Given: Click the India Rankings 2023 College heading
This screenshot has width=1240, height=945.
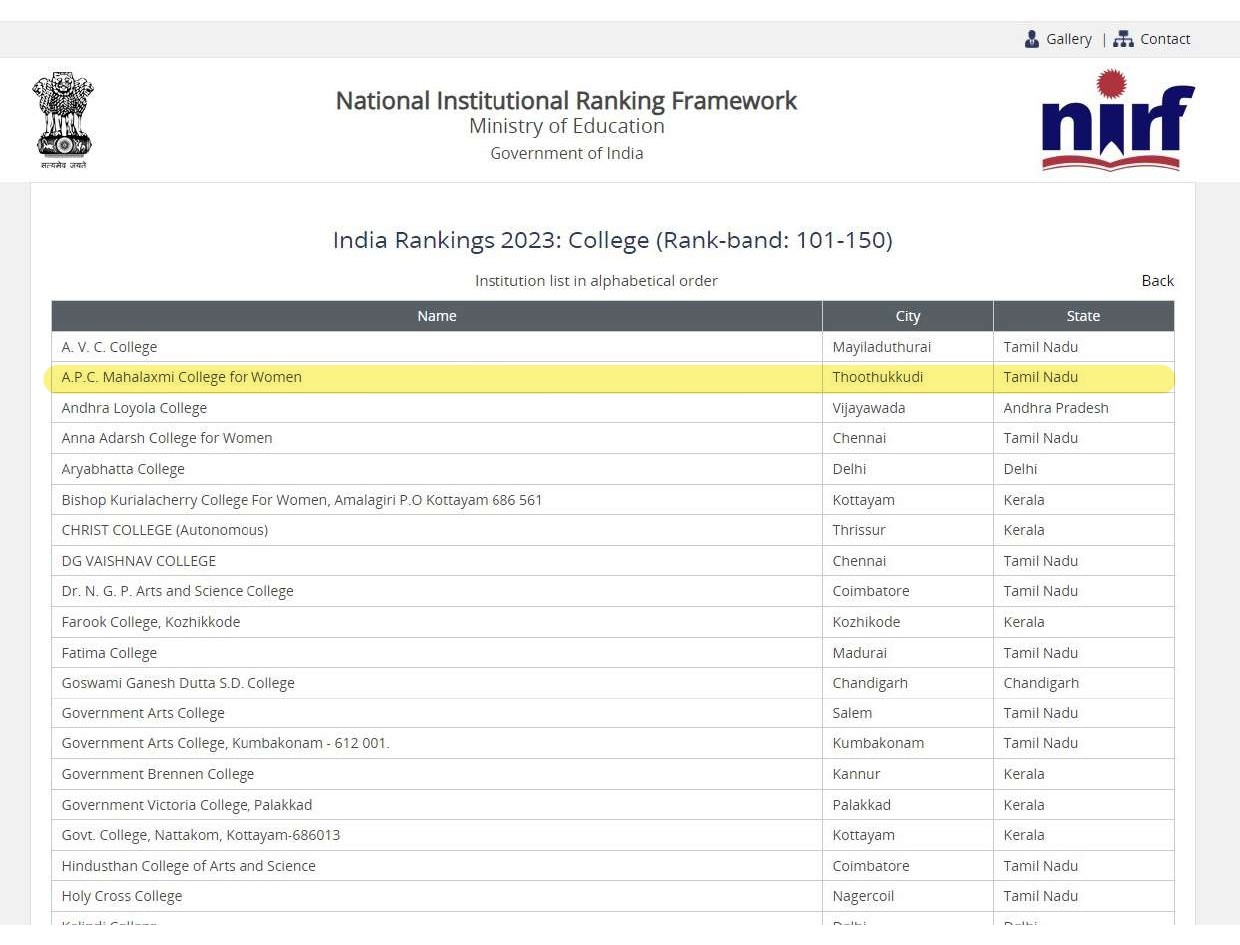Looking at the screenshot, I should coord(612,240).
